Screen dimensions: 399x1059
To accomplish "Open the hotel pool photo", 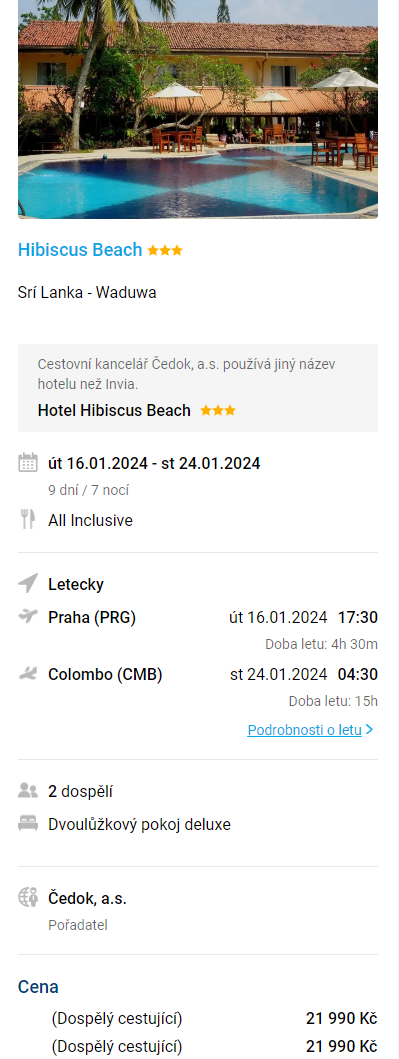I will 198,109.
